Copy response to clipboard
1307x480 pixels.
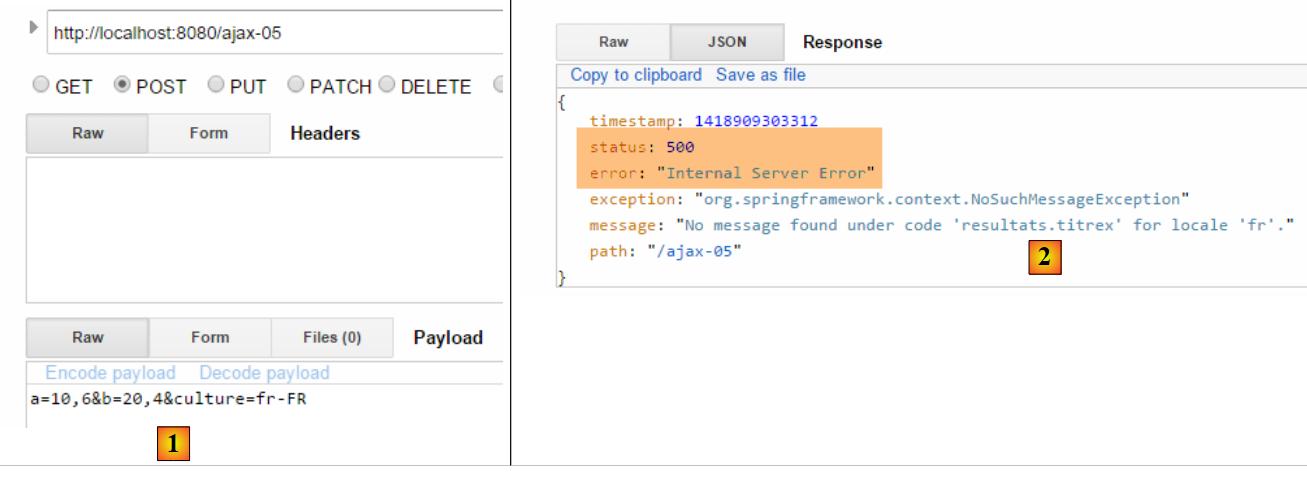pos(636,75)
